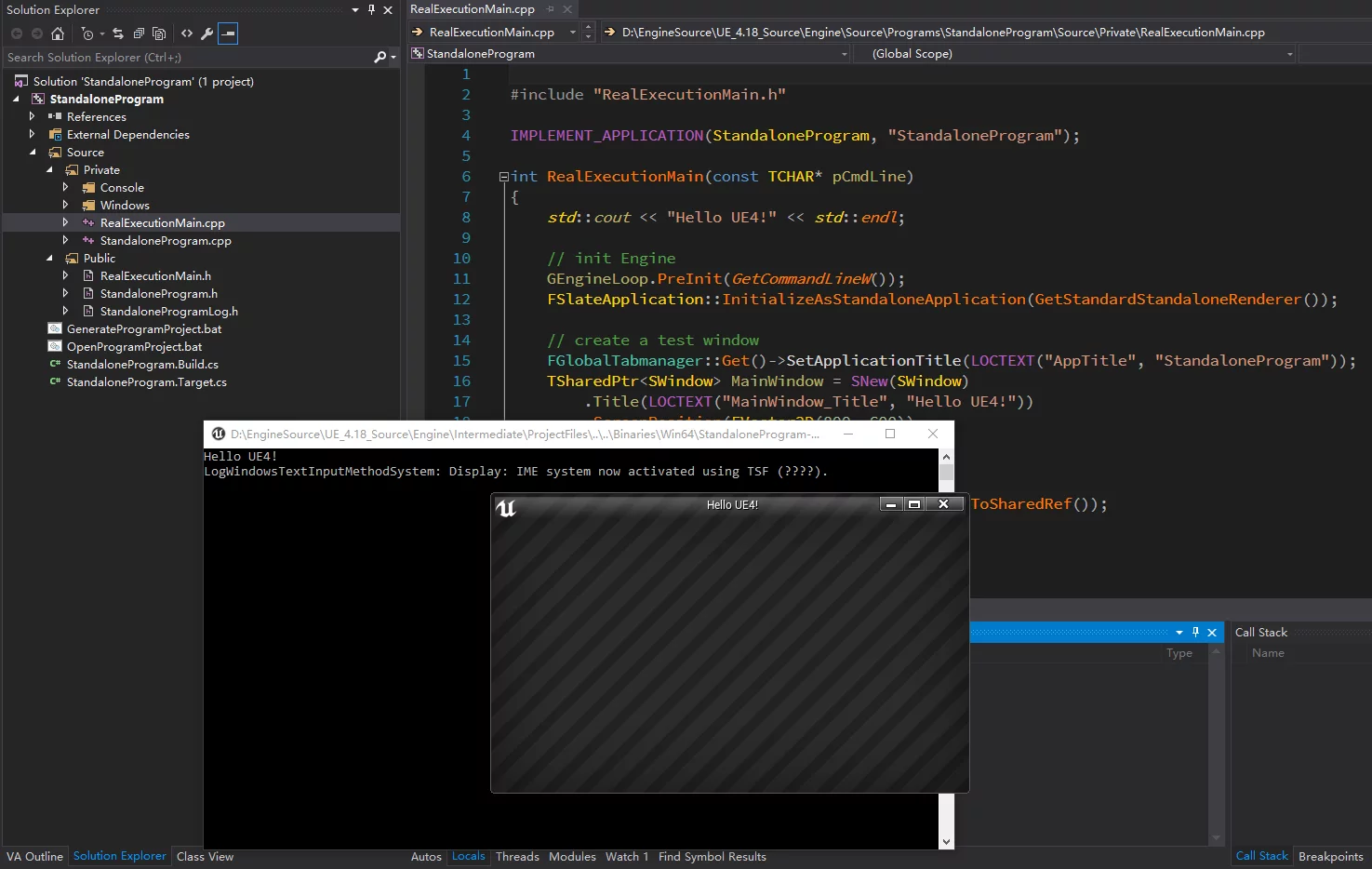Image resolution: width=1372 pixels, height=869 pixels.
Task: Click Collapse All icon in Solution Explorer
Action: [139, 33]
